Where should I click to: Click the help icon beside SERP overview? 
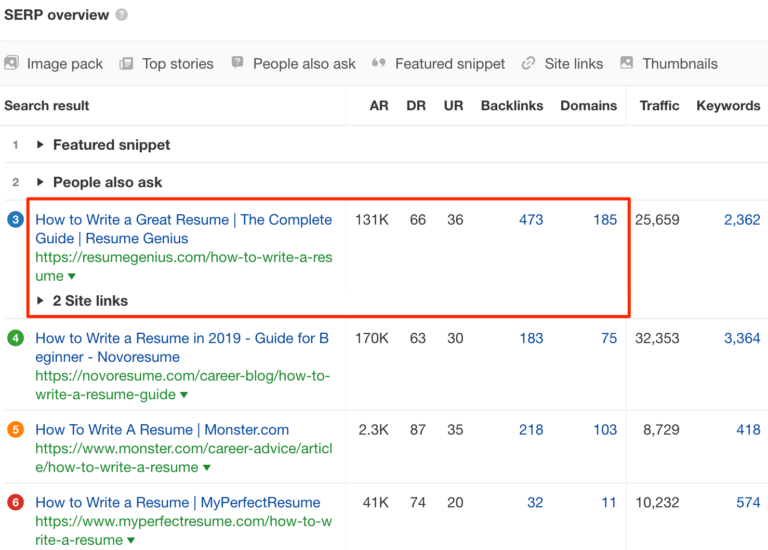(121, 15)
